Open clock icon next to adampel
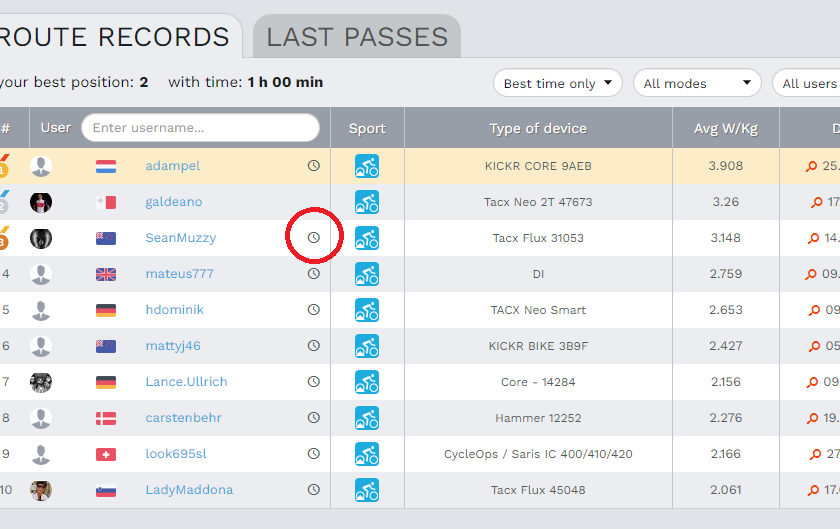The image size is (840, 529). pyautogui.click(x=313, y=166)
